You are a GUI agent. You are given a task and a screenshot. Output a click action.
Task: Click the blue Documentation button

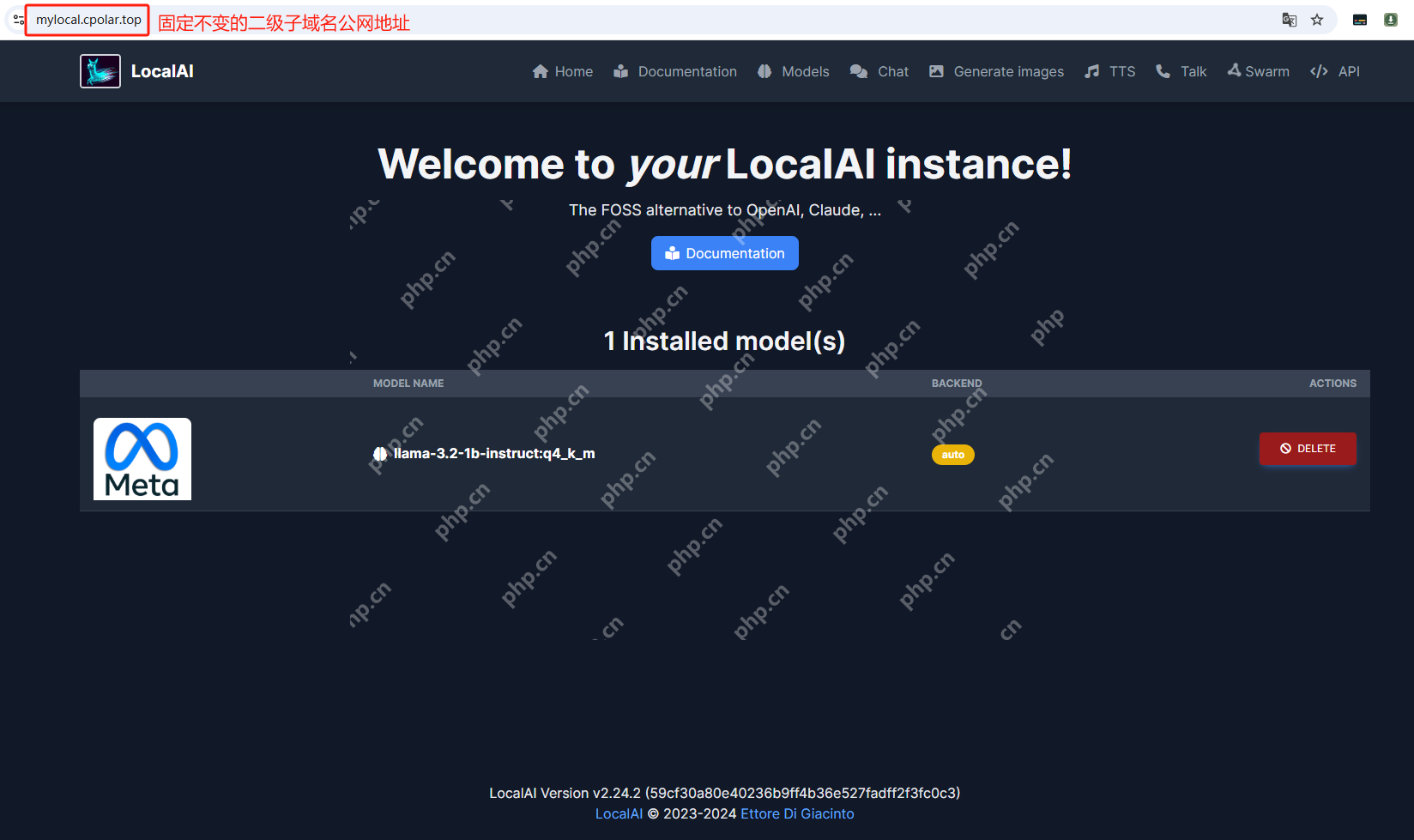[725, 253]
